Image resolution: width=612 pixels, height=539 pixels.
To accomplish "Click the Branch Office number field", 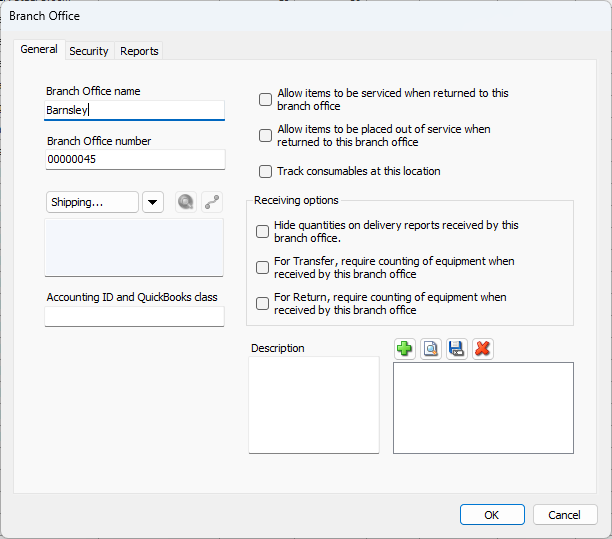I will (x=135, y=159).
